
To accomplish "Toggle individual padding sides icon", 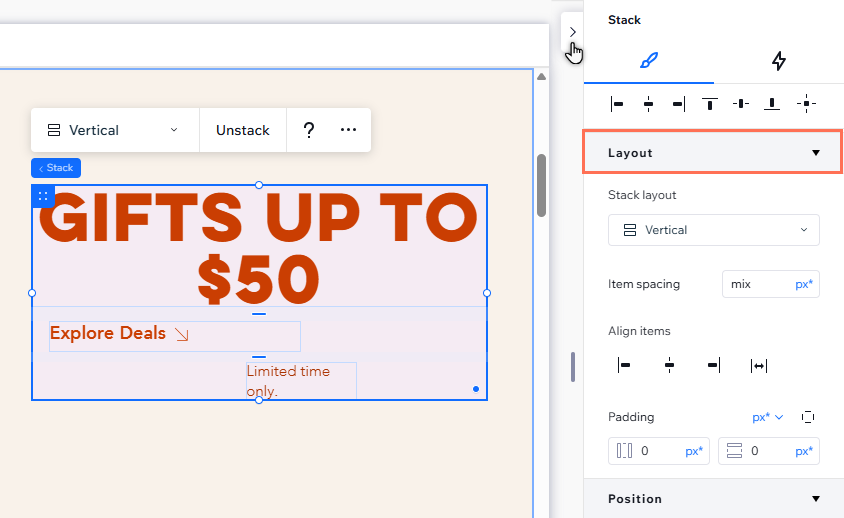I will 807,417.
